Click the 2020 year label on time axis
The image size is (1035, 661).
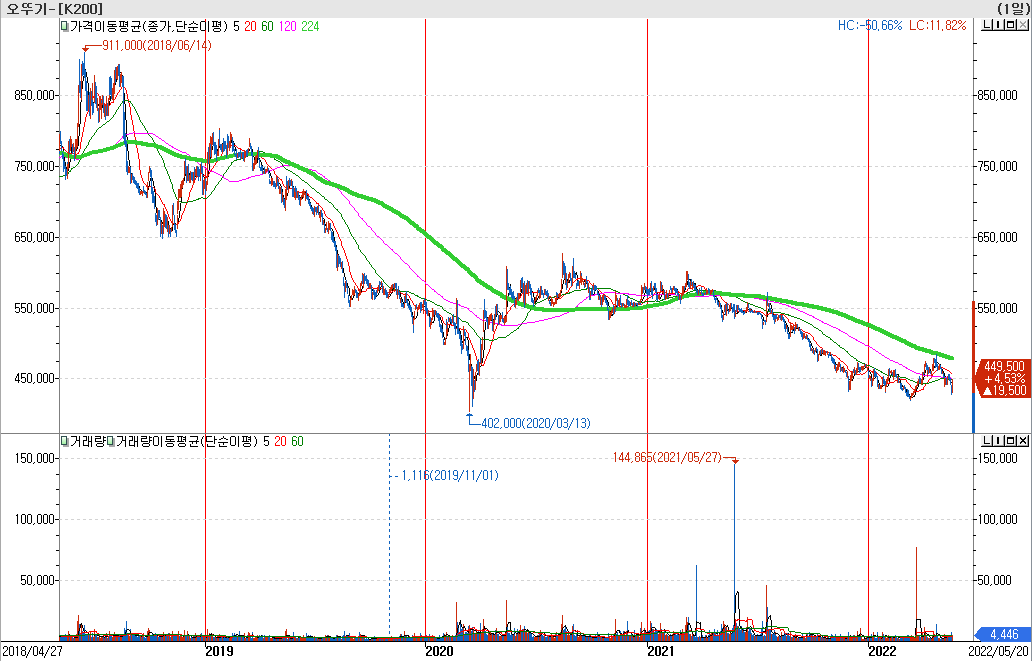coord(440,652)
